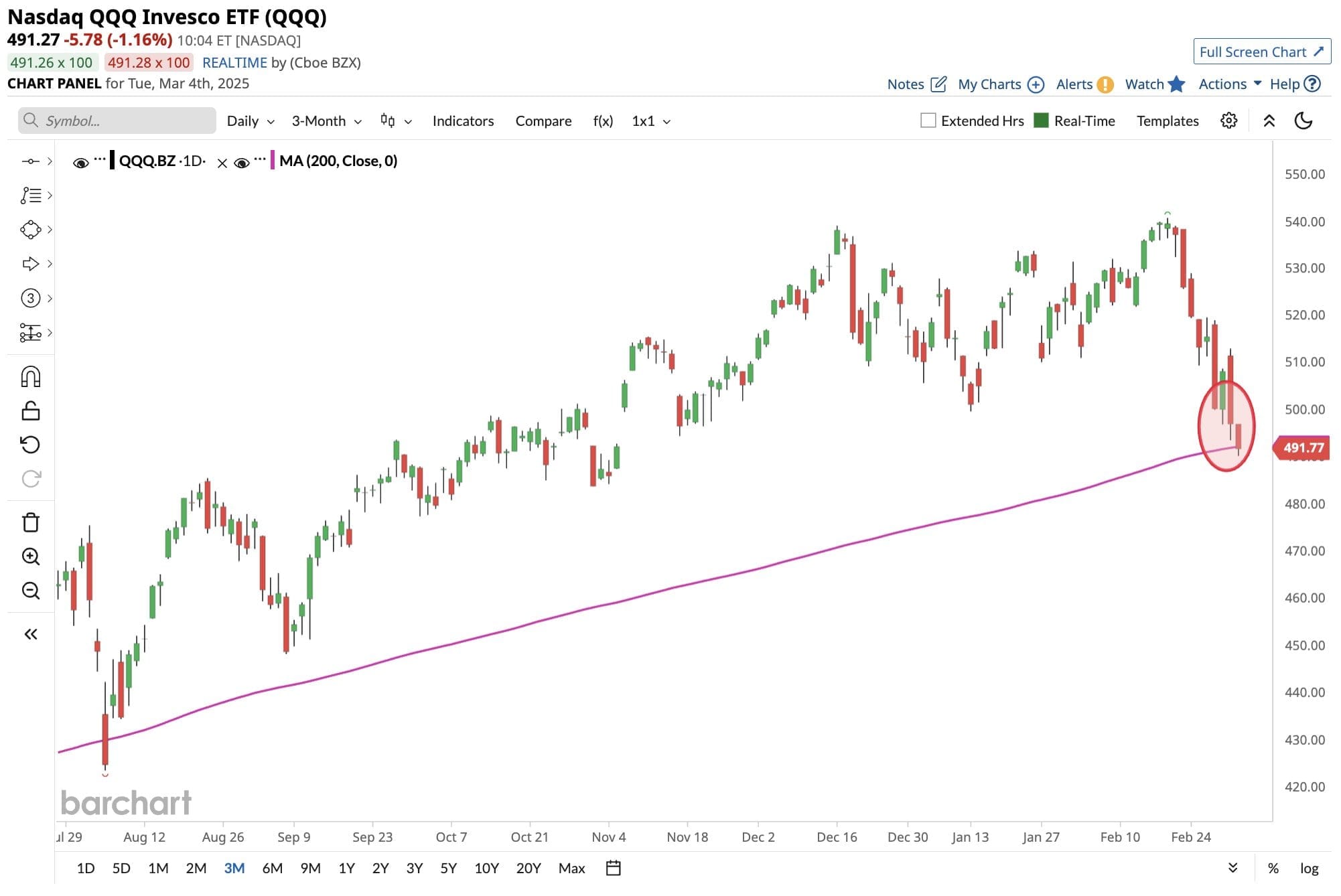The height and width of the screenshot is (896, 1341).
Task: Click the Full Screen Chart button
Action: (x=1261, y=52)
